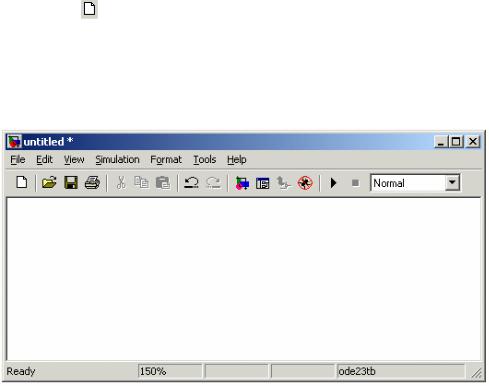
Task: Create a new model from the toolbar
Action: click(x=22, y=183)
